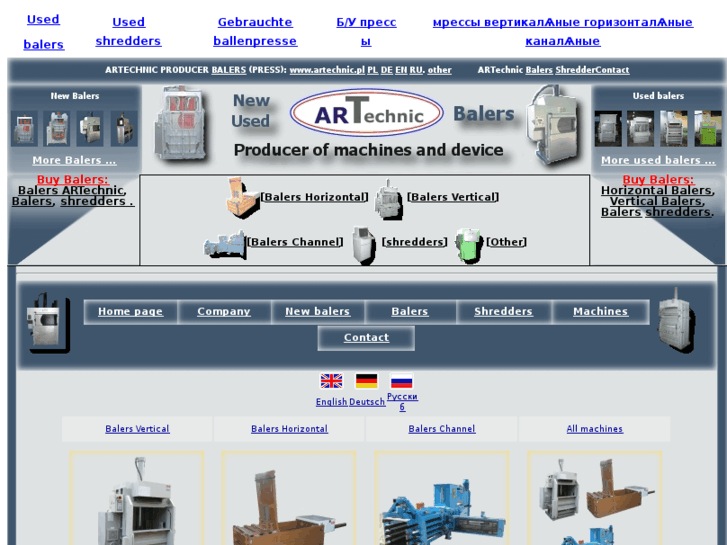Switch to Deutsch language link

tap(367, 402)
